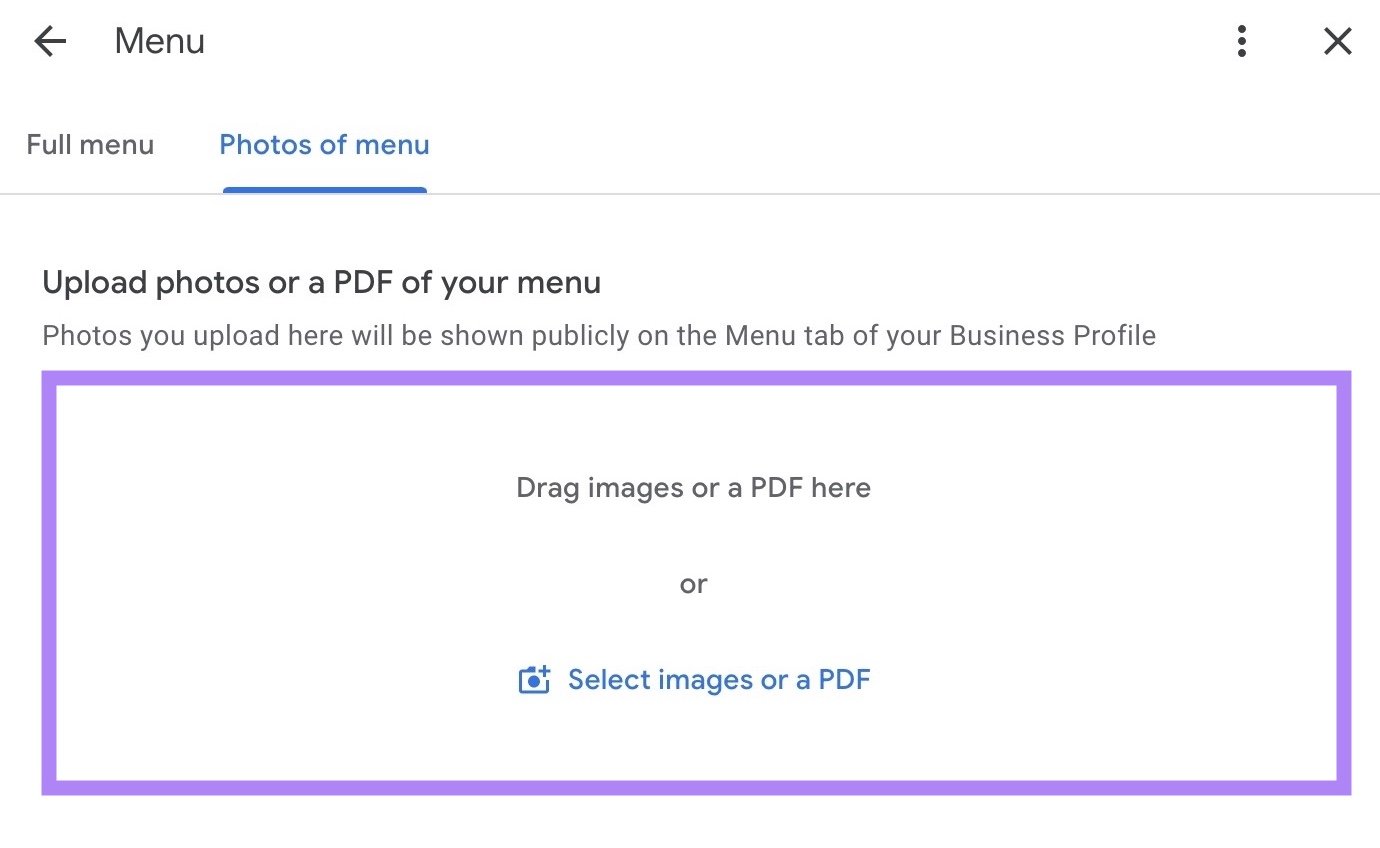Select the Photos of menu tab

323,145
